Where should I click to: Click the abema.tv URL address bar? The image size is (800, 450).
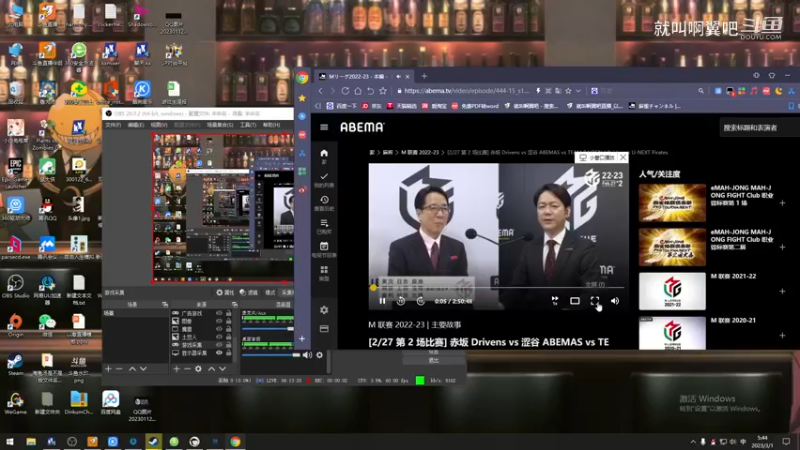466,91
